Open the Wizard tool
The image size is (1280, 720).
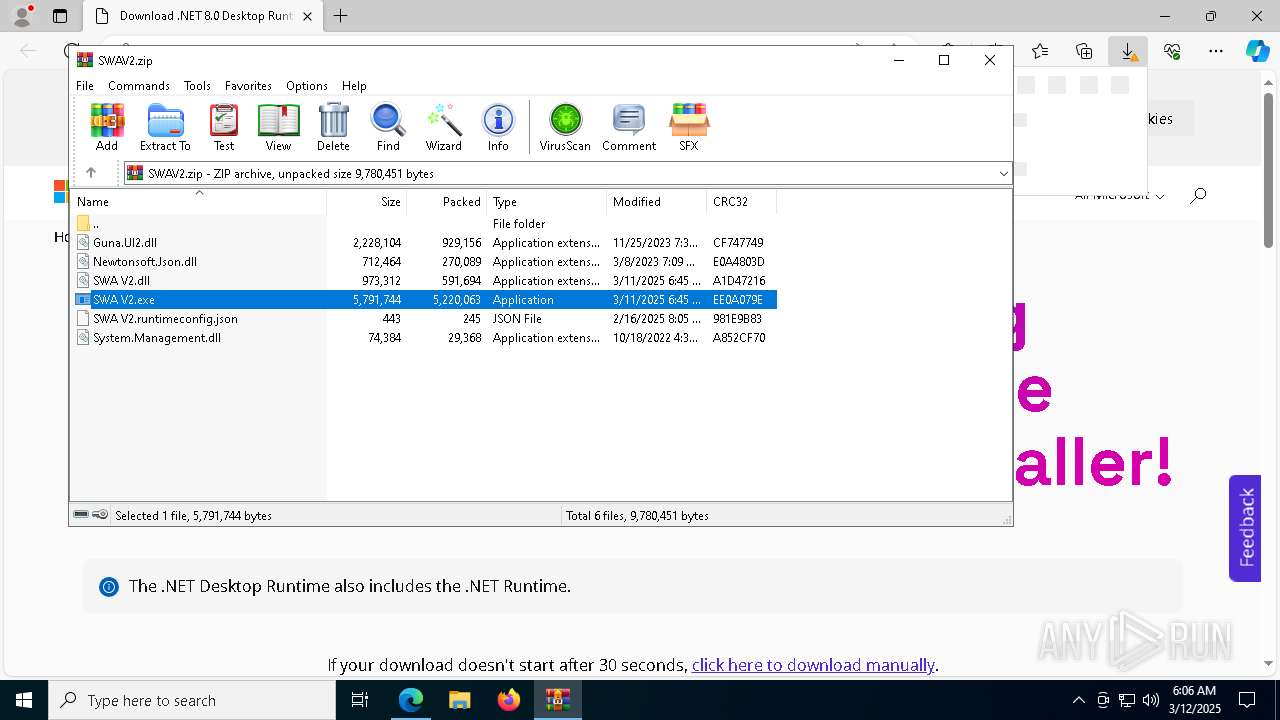tap(443, 127)
